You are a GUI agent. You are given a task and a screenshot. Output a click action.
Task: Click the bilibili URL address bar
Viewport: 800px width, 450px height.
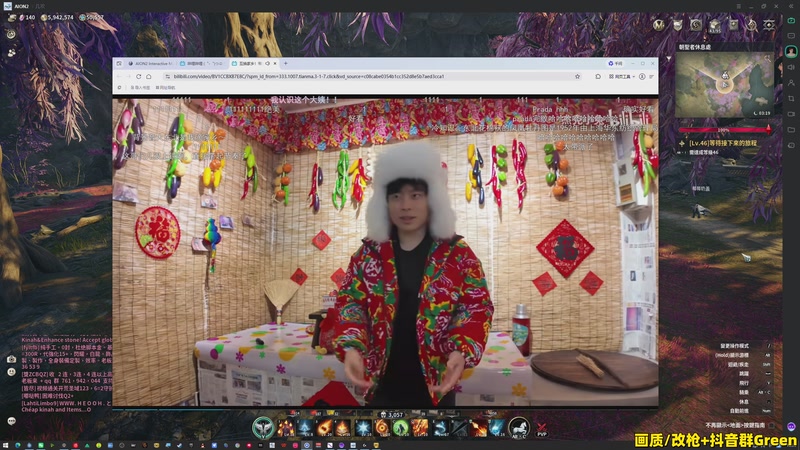point(371,76)
